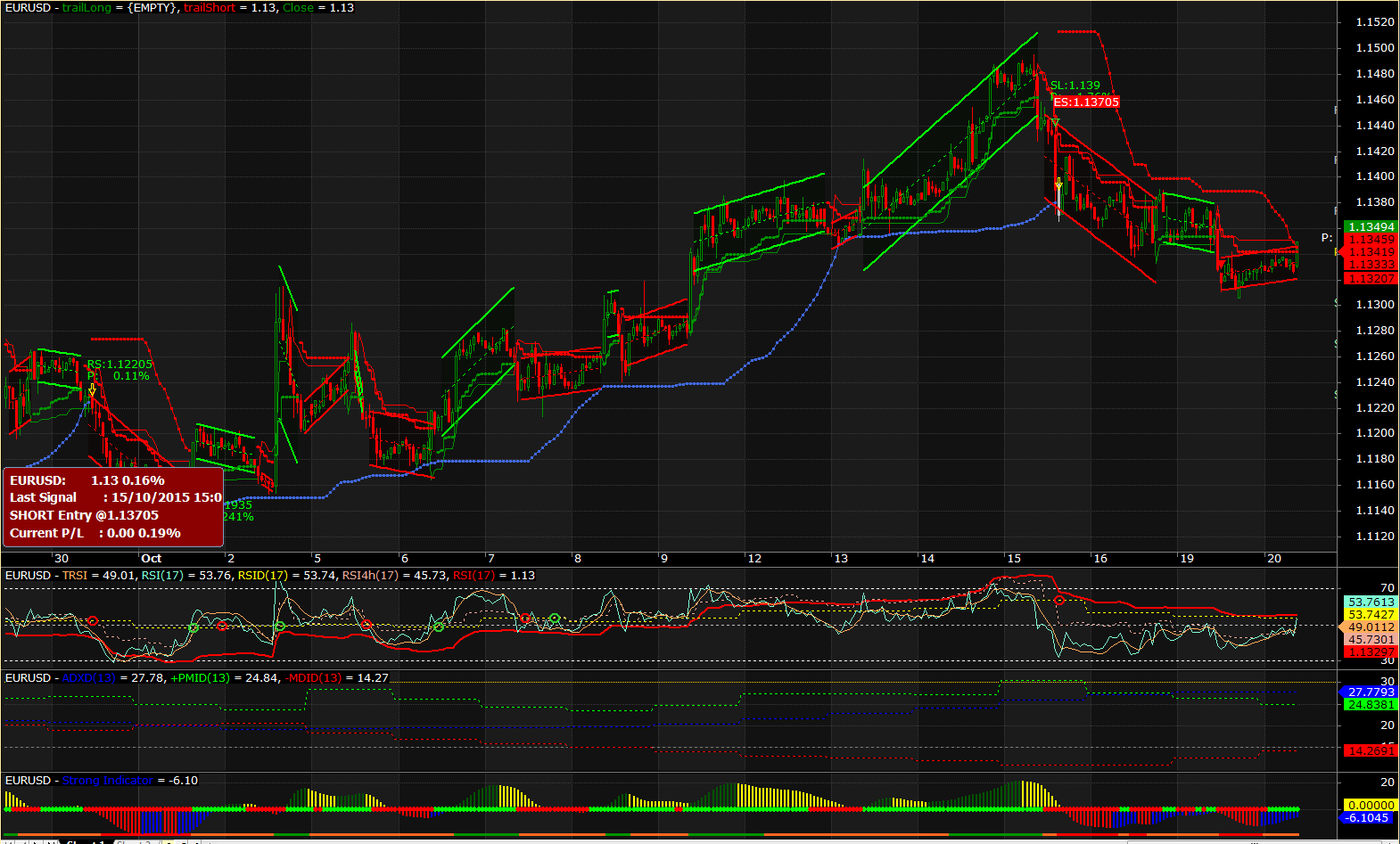Click the green Close label in price pane title
The image size is (1400, 844).
299,8
